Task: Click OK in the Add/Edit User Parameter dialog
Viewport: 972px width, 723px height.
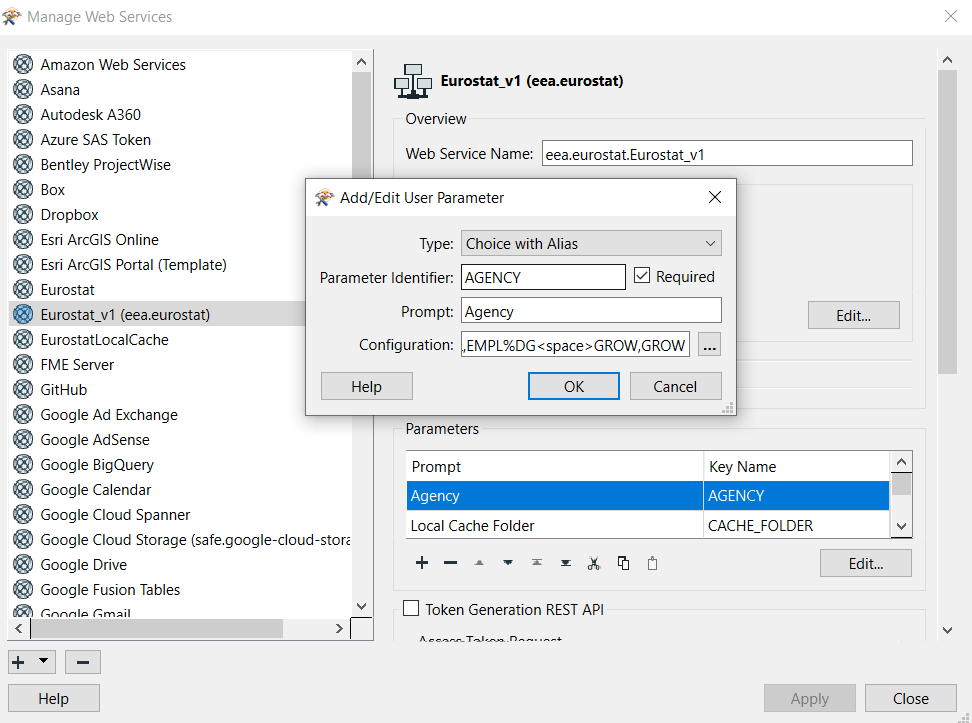Action: click(x=574, y=386)
